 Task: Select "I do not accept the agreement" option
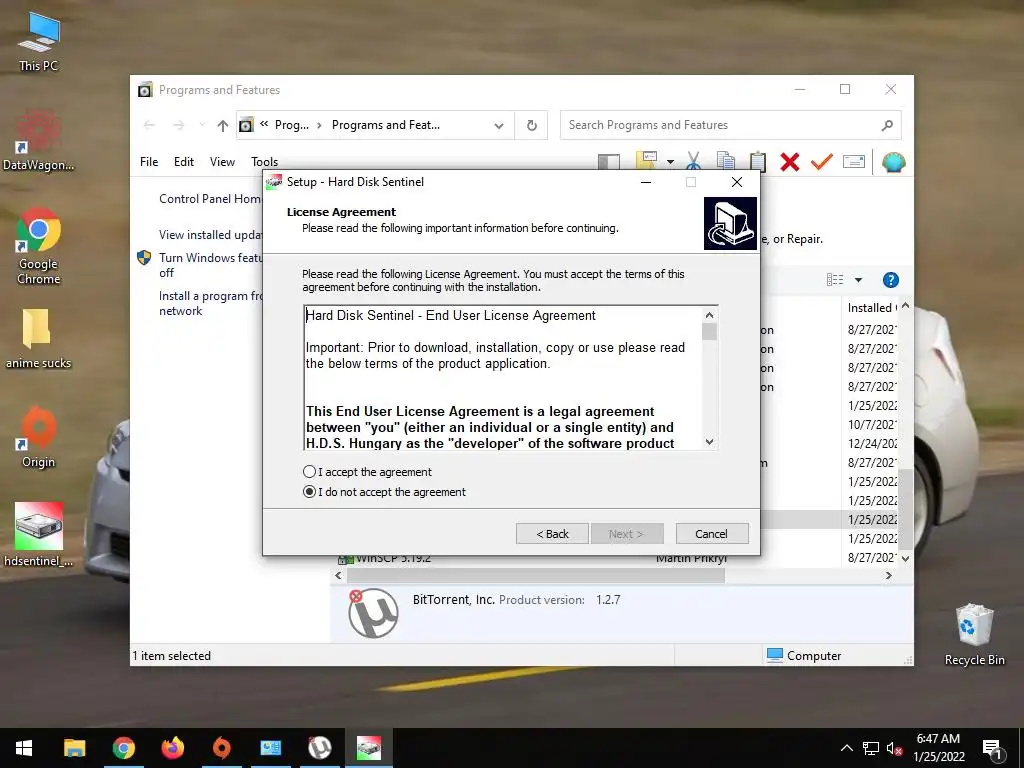[310, 492]
